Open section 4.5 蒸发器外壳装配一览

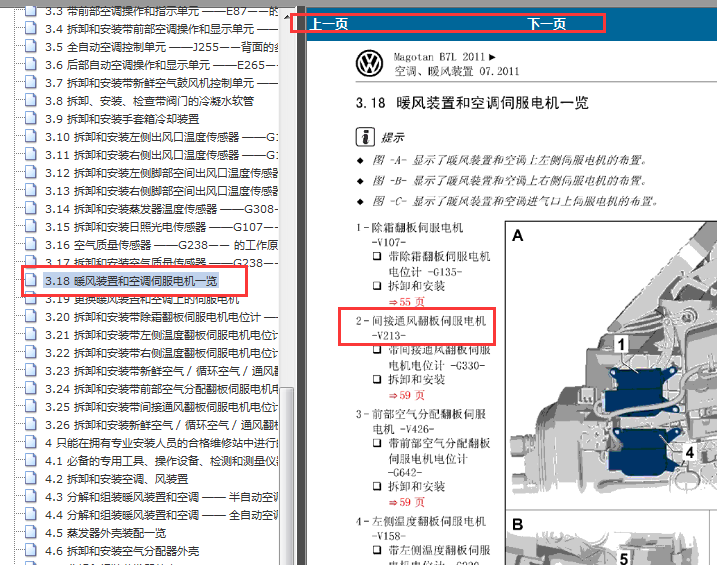click(x=106, y=533)
